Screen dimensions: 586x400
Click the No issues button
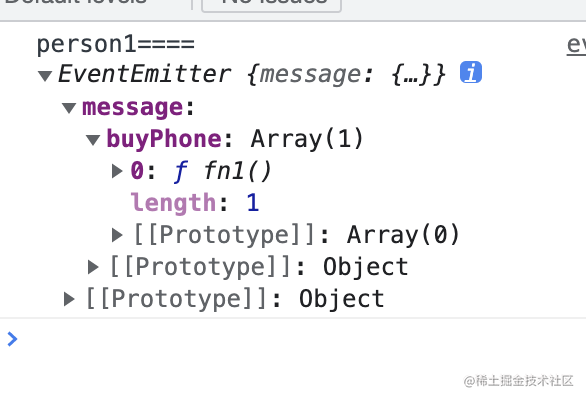click(x=271, y=3)
